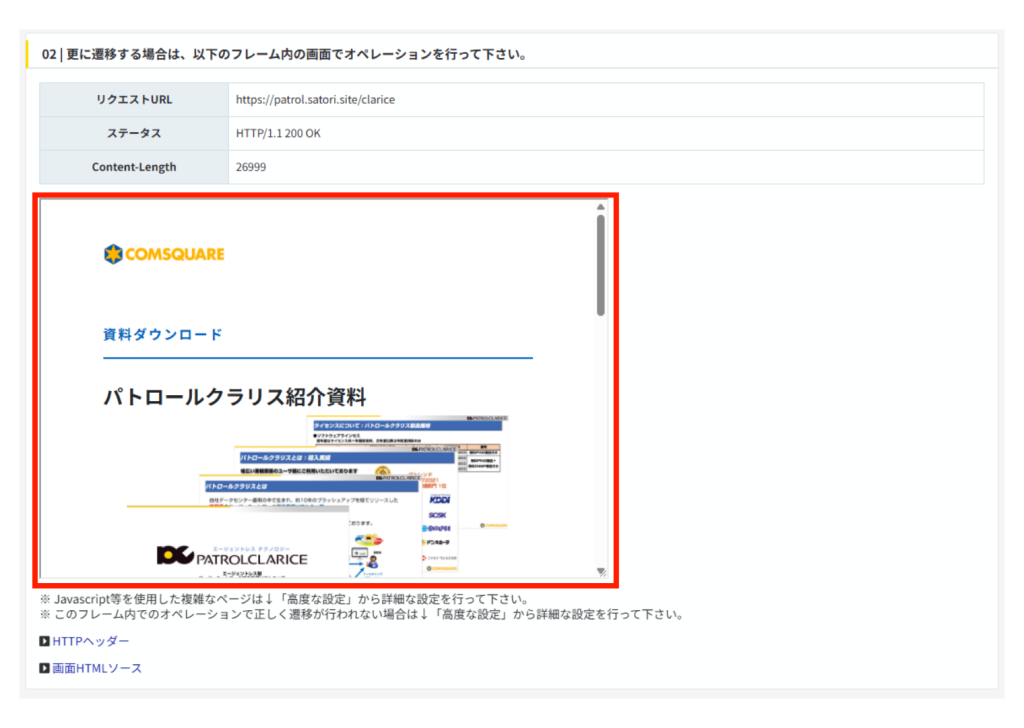Click the frame resize grip at bottom-right corner
This screenshot has height=728, width=1024.
click(x=601, y=572)
